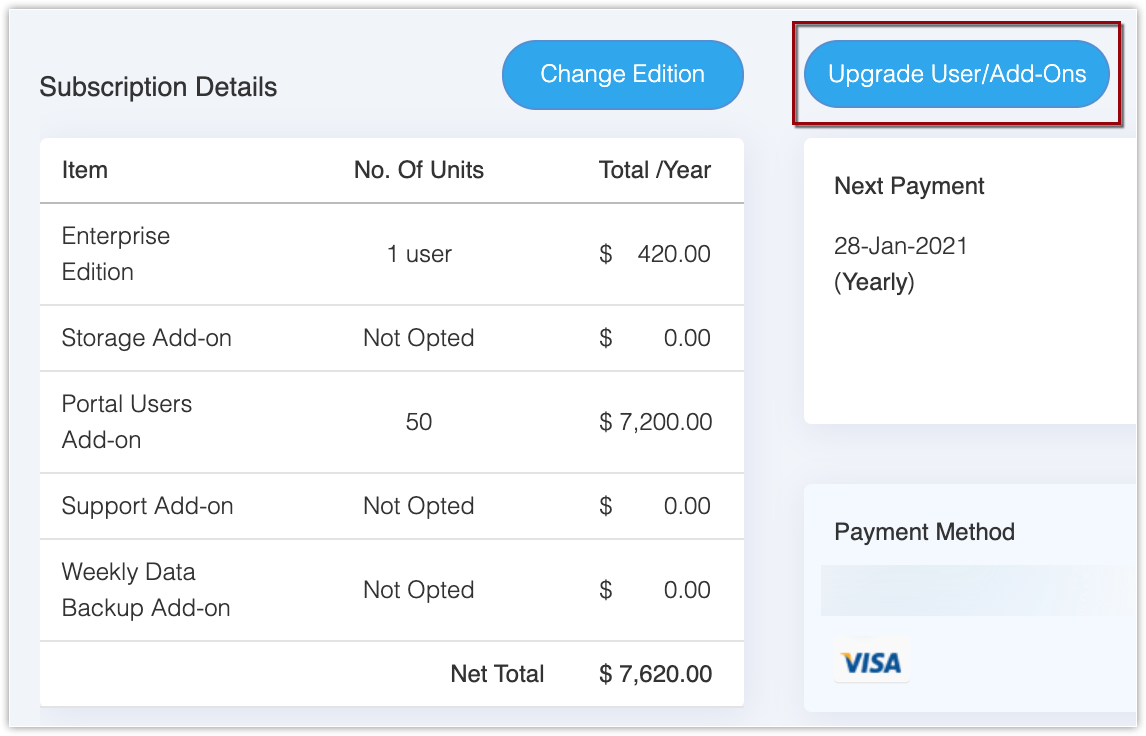The image size is (1146, 736).
Task: Click the $7,200.00 Portal Users total
Action: click(656, 422)
